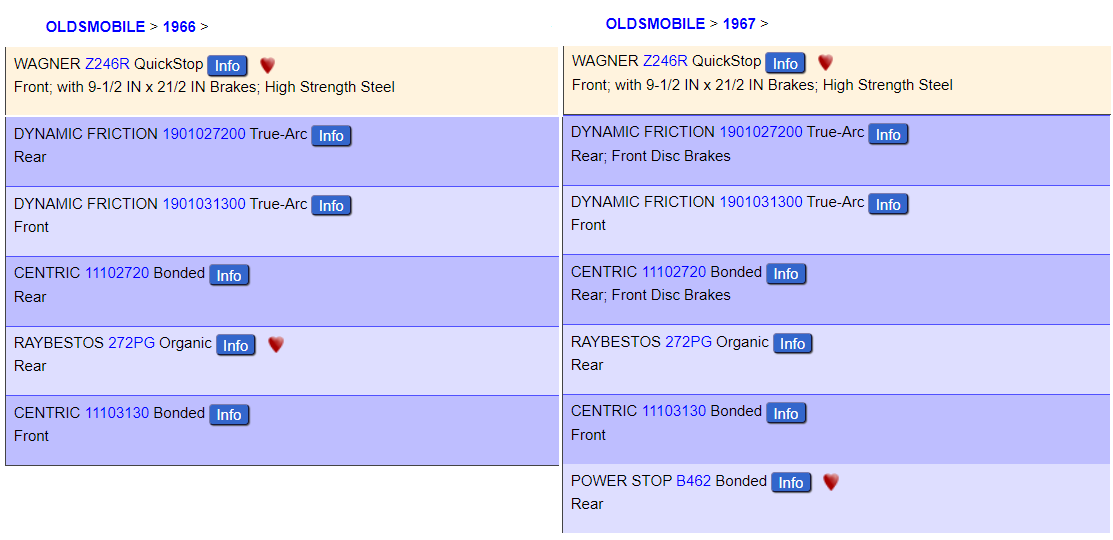Click heart icon beside 1966 Raybestos 272PG

(x=276, y=344)
